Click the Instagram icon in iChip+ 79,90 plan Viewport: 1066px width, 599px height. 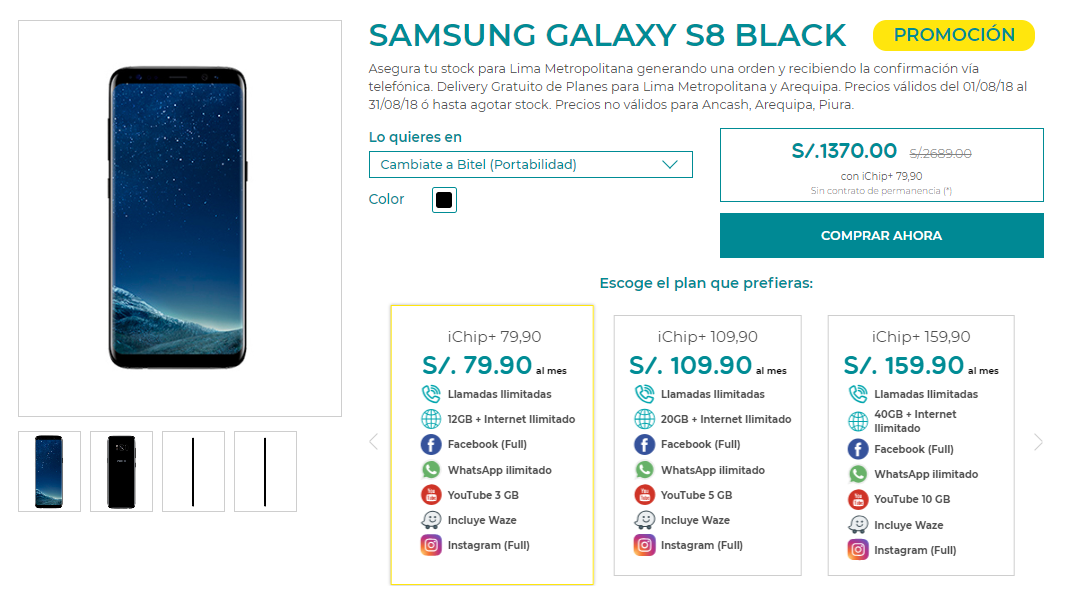(431, 545)
